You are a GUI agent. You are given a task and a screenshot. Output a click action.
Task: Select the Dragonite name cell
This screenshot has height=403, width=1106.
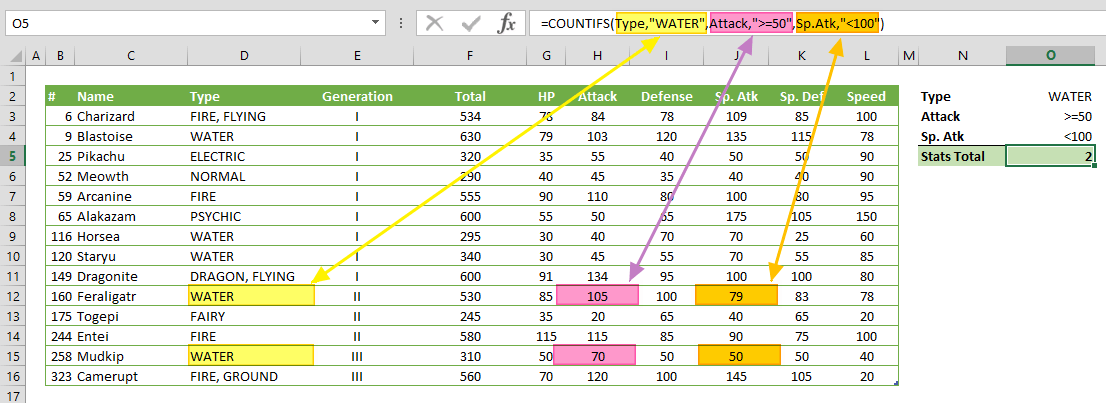(130, 277)
